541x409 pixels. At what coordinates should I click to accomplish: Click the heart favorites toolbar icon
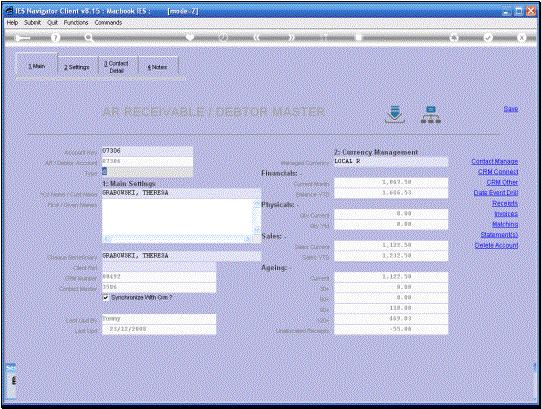[x=190, y=37]
